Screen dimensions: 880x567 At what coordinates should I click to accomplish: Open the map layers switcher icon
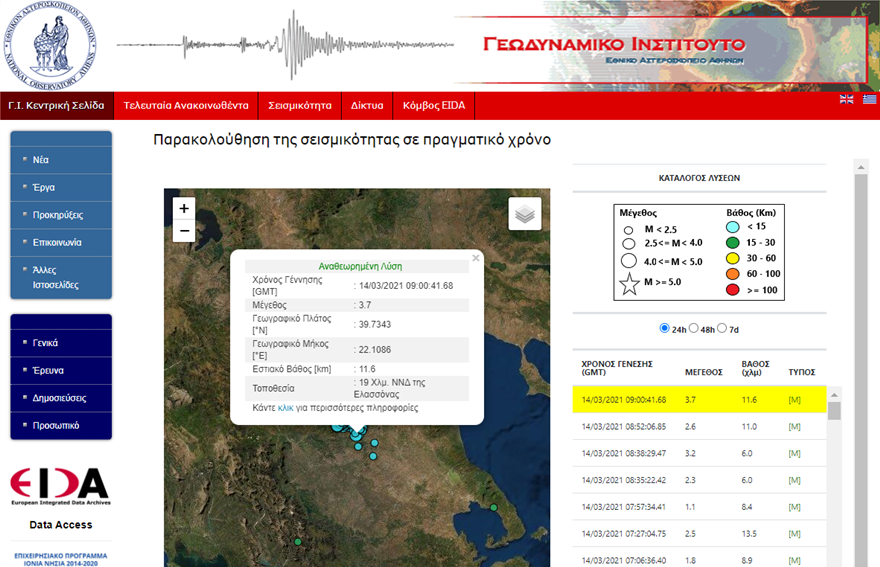coord(525,213)
